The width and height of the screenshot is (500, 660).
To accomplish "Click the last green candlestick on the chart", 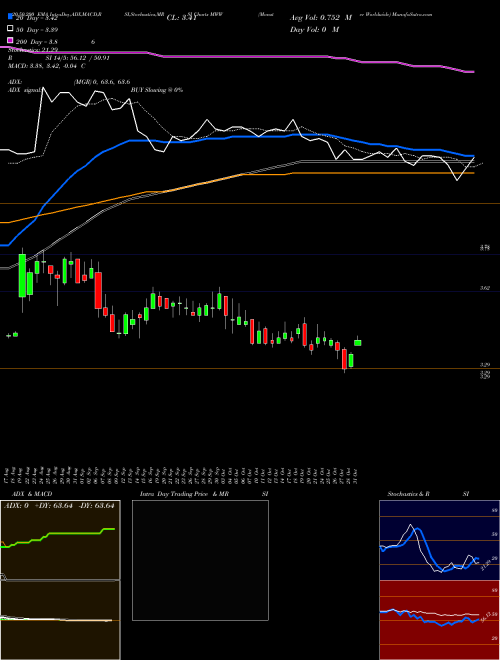I will click(358, 343).
